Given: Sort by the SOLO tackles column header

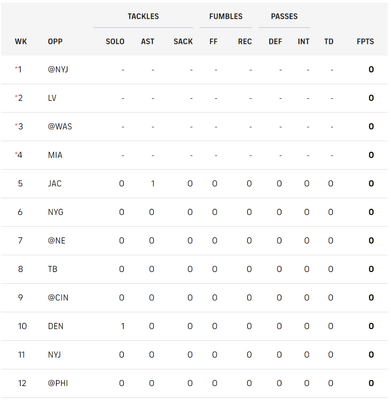Looking at the screenshot, I should pos(115,42).
